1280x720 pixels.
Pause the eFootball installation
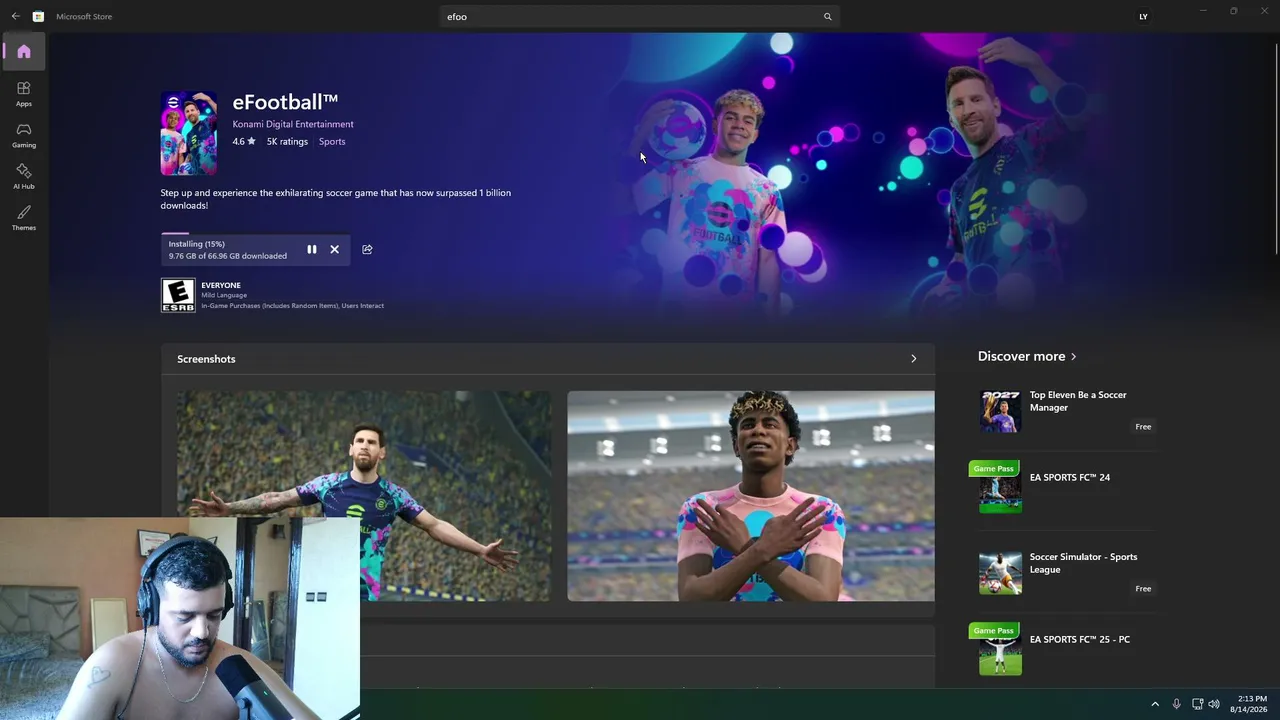(x=312, y=249)
